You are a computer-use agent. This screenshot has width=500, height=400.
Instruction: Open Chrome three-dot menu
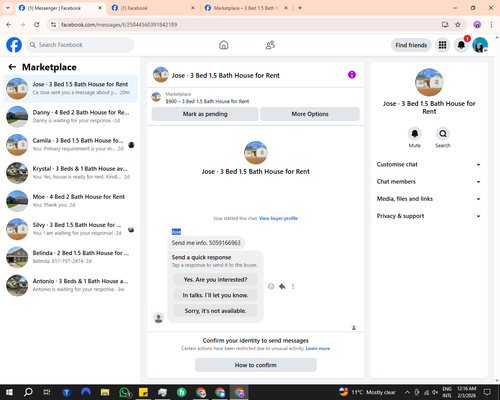(x=491, y=25)
